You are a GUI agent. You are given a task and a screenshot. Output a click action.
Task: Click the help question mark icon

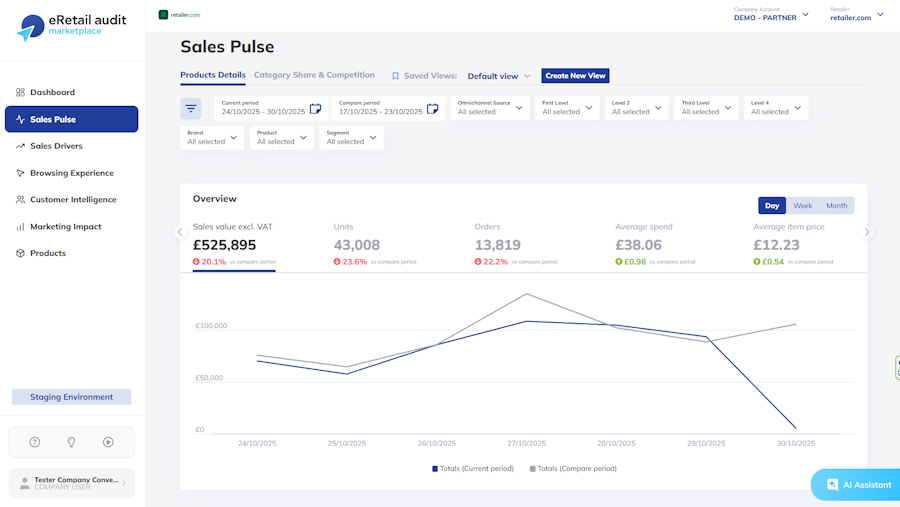tap(34, 442)
